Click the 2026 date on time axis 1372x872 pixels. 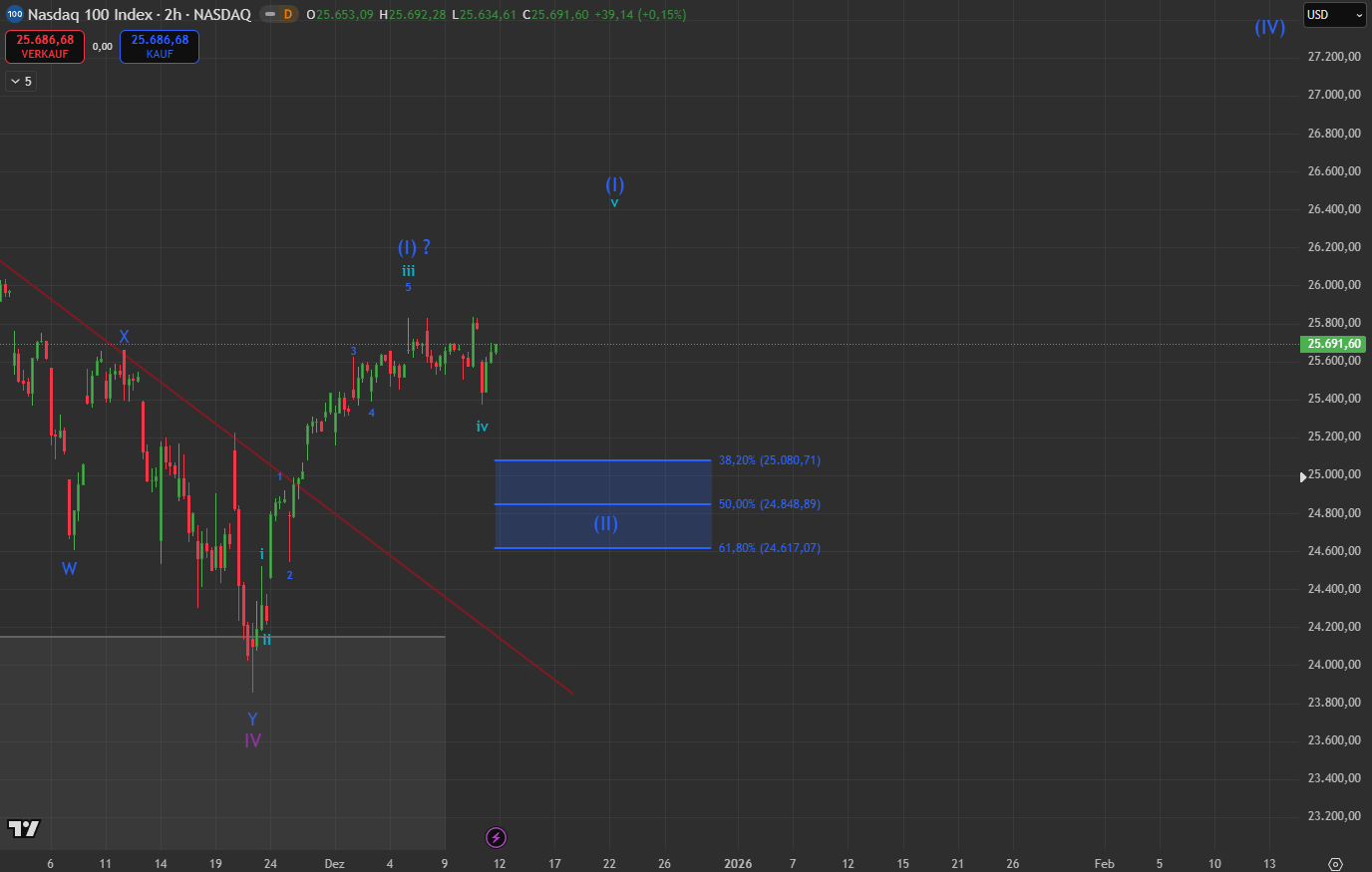(x=738, y=863)
